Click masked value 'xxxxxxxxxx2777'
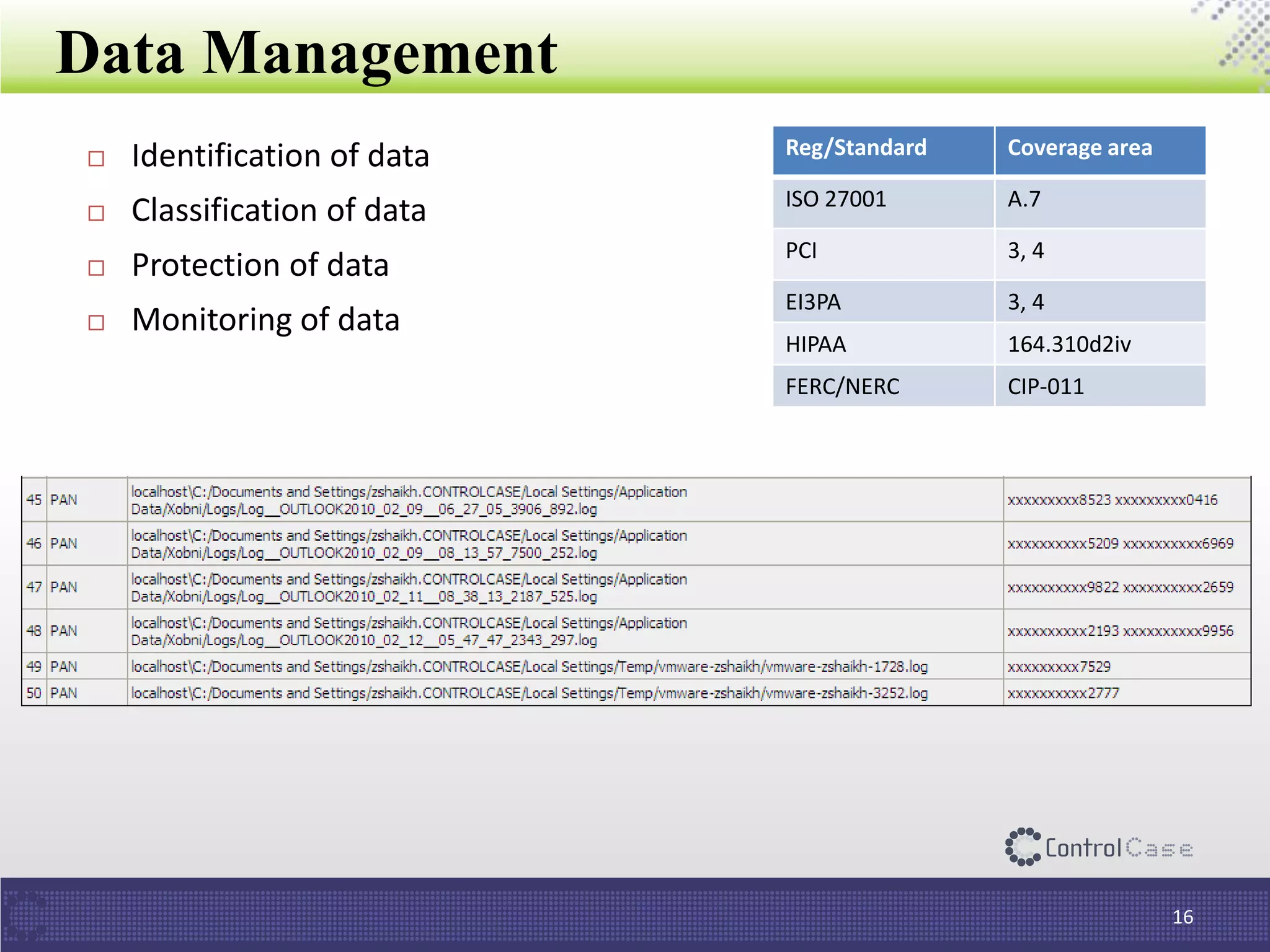 click(1063, 693)
